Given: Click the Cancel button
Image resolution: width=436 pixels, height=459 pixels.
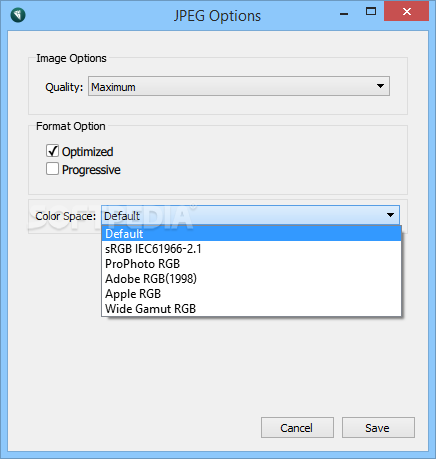Looking at the screenshot, I should coord(297,428).
